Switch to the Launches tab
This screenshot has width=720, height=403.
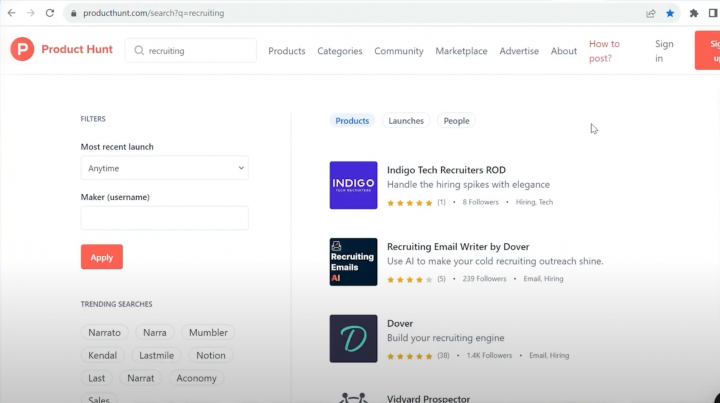click(406, 121)
